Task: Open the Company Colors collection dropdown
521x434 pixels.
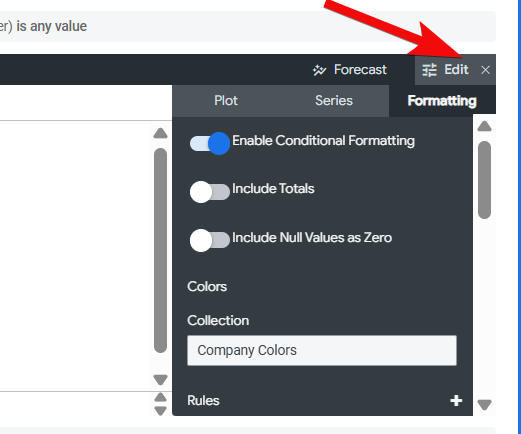Action: tap(322, 350)
